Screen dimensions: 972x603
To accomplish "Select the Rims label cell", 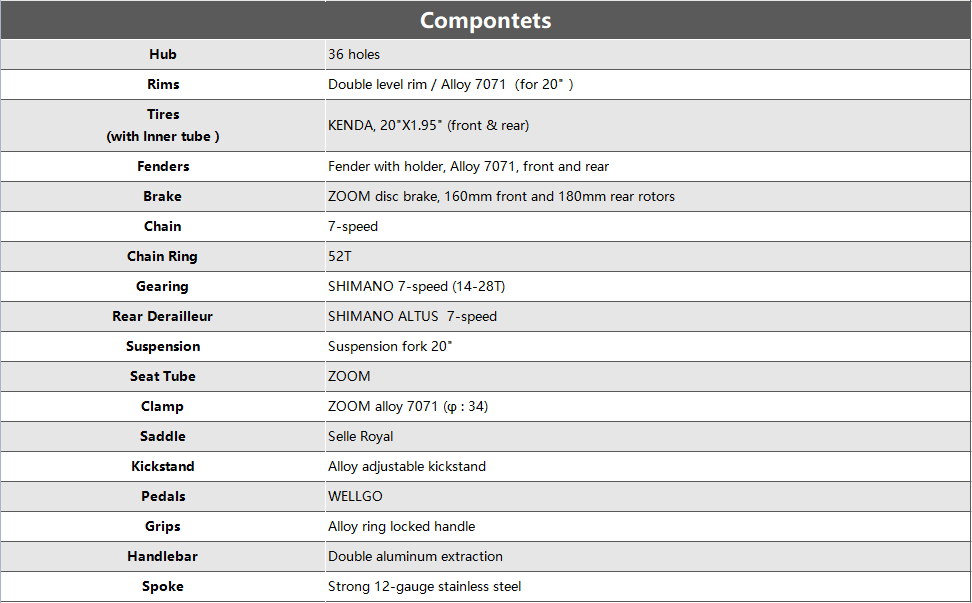I will [x=162, y=84].
